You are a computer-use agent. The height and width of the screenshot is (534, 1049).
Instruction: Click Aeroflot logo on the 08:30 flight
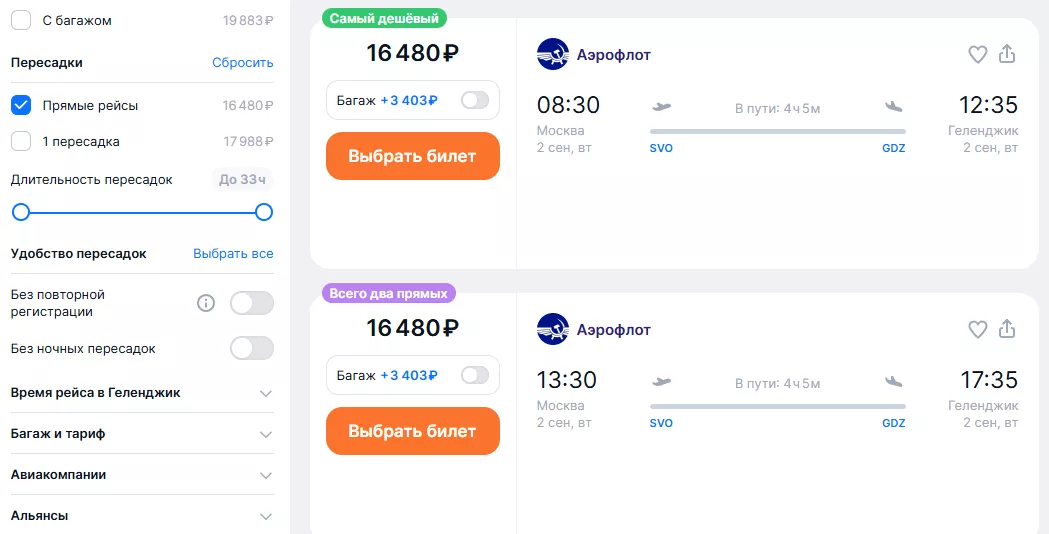pos(552,55)
